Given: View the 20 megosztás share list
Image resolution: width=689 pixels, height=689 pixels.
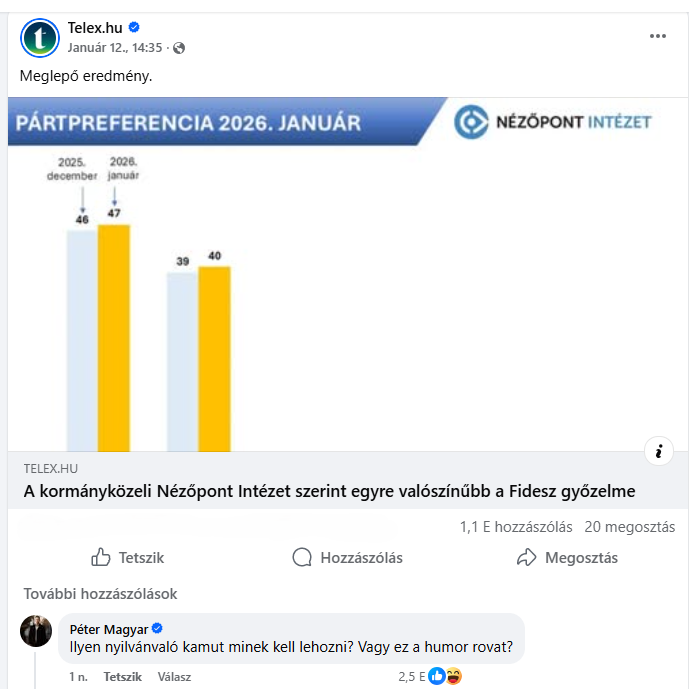Looking at the screenshot, I should coord(630,527).
